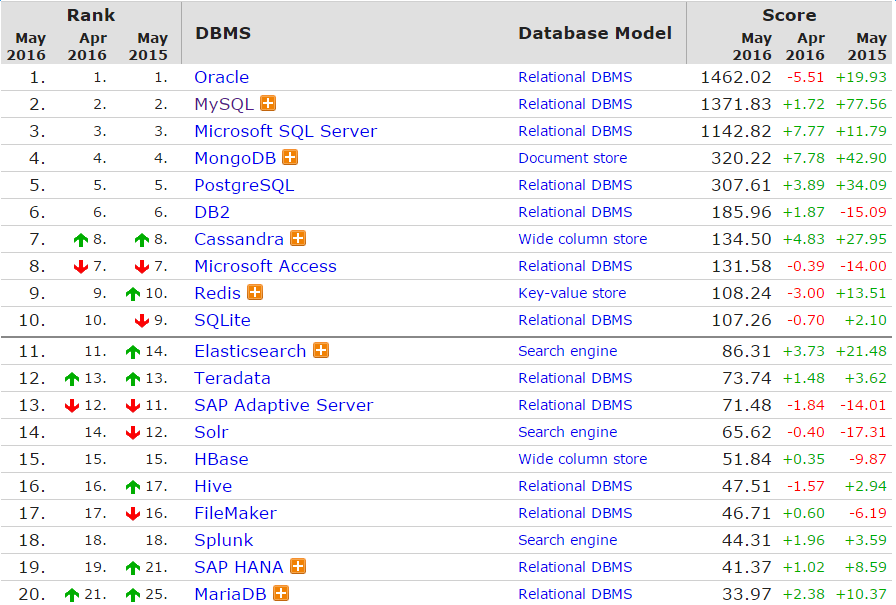
Task: Click the score change value +77.56
Action: pyautogui.click(x=861, y=104)
